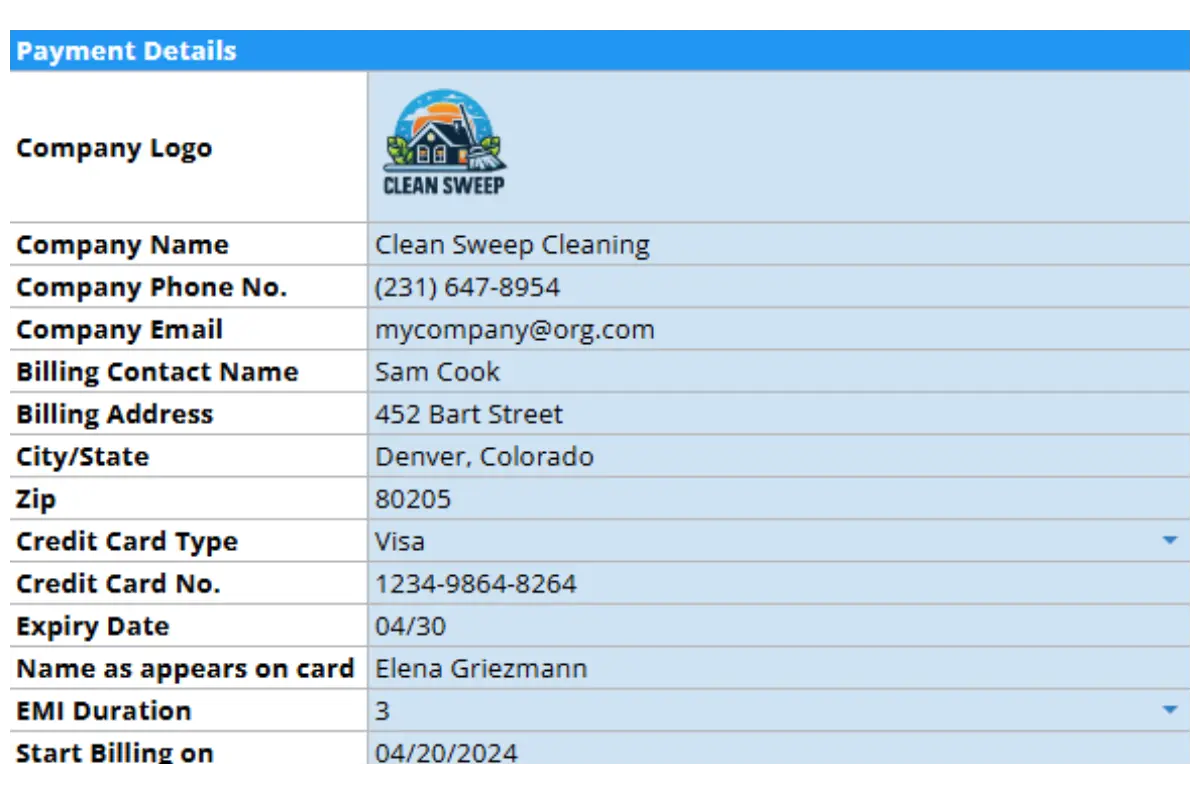The width and height of the screenshot is (1200, 794).
Task: Click the 04/30 expiry date cell
Action: (x=410, y=627)
